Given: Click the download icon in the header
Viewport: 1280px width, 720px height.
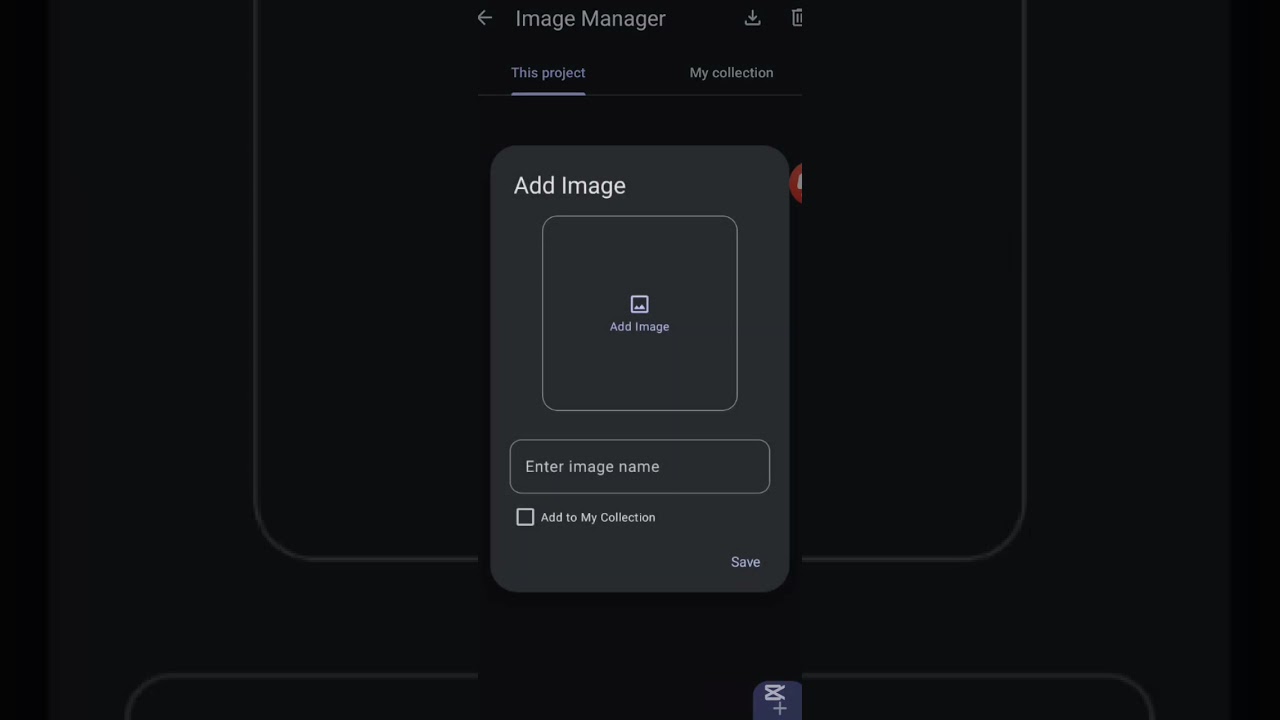Looking at the screenshot, I should pos(753,18).
